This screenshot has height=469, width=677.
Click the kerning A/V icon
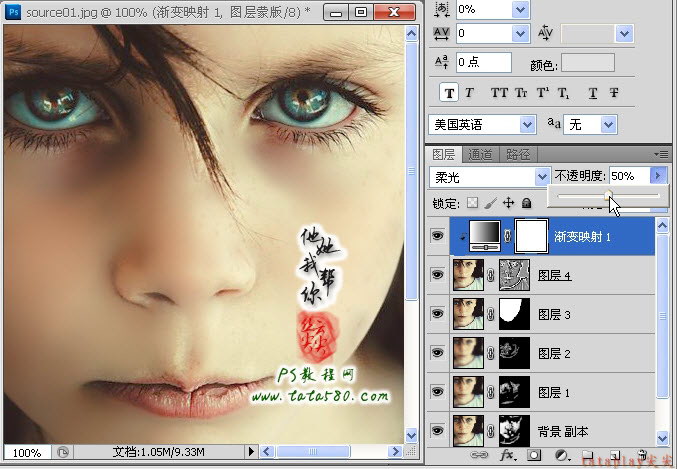(x=545, y=33)
